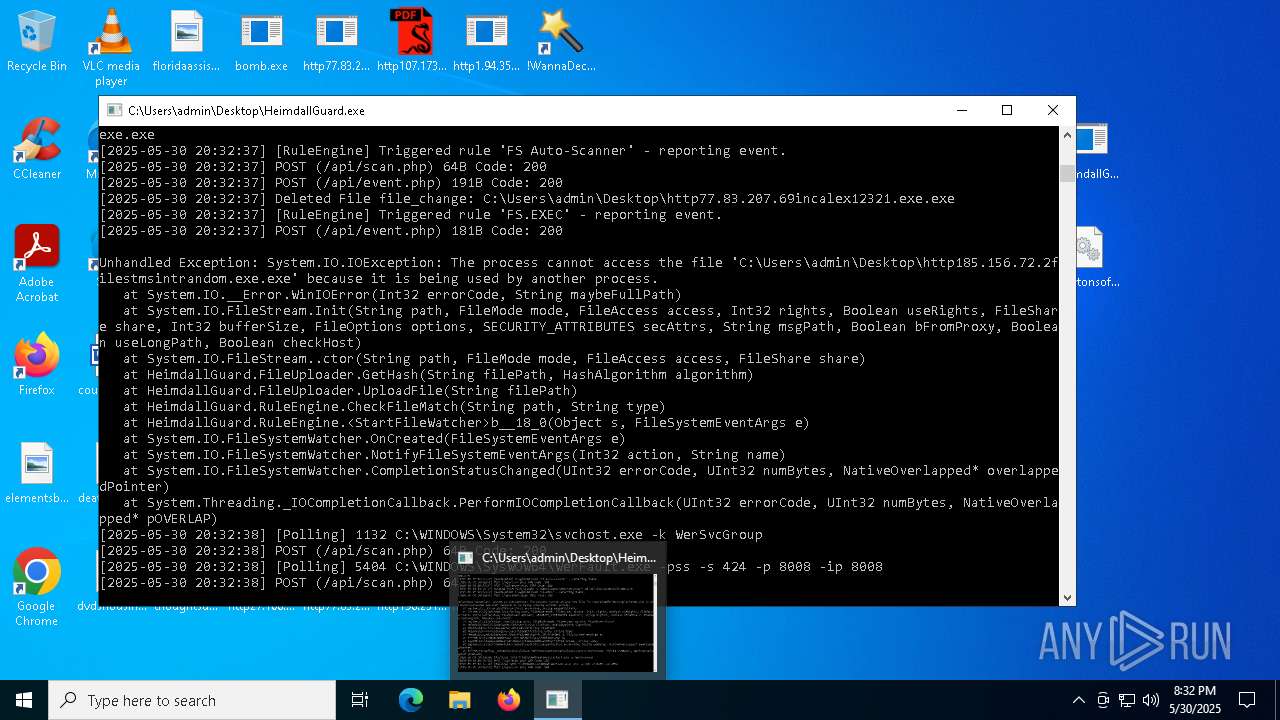The height and width of the screenshot is (720, 1280).
Task: Maximize the HeimdallGuard console window
Action: point(1007,110)
